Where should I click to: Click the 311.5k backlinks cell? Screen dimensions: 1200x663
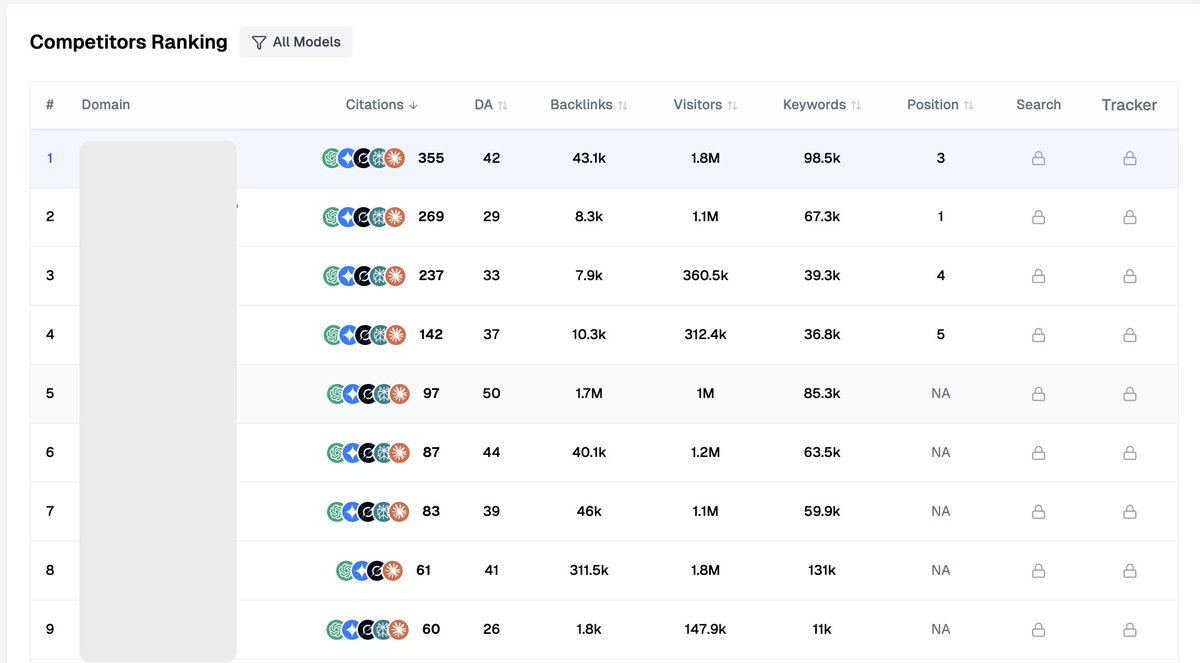(589, 571)
